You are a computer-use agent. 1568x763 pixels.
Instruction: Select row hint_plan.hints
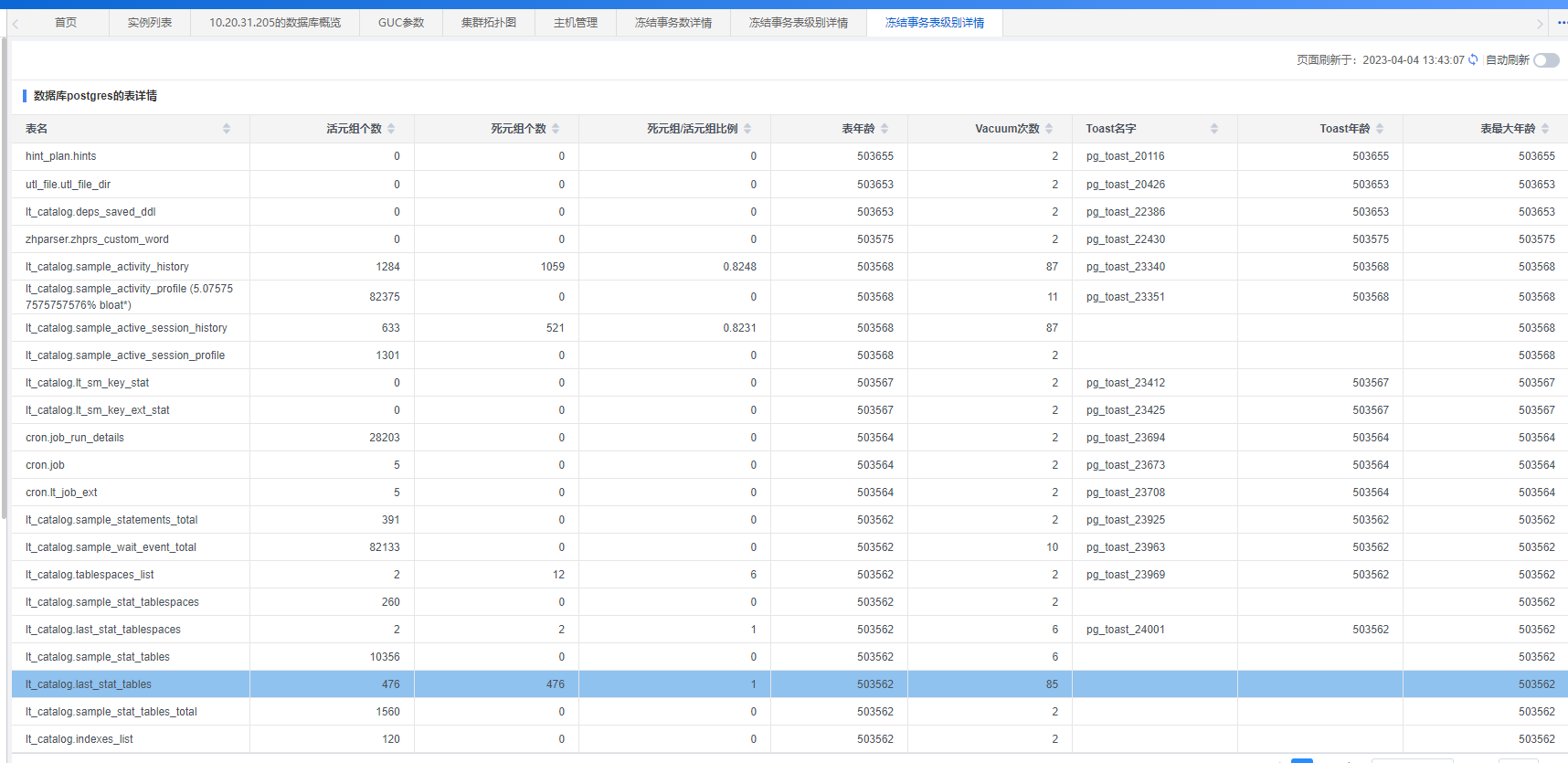(x=789, y=156)
